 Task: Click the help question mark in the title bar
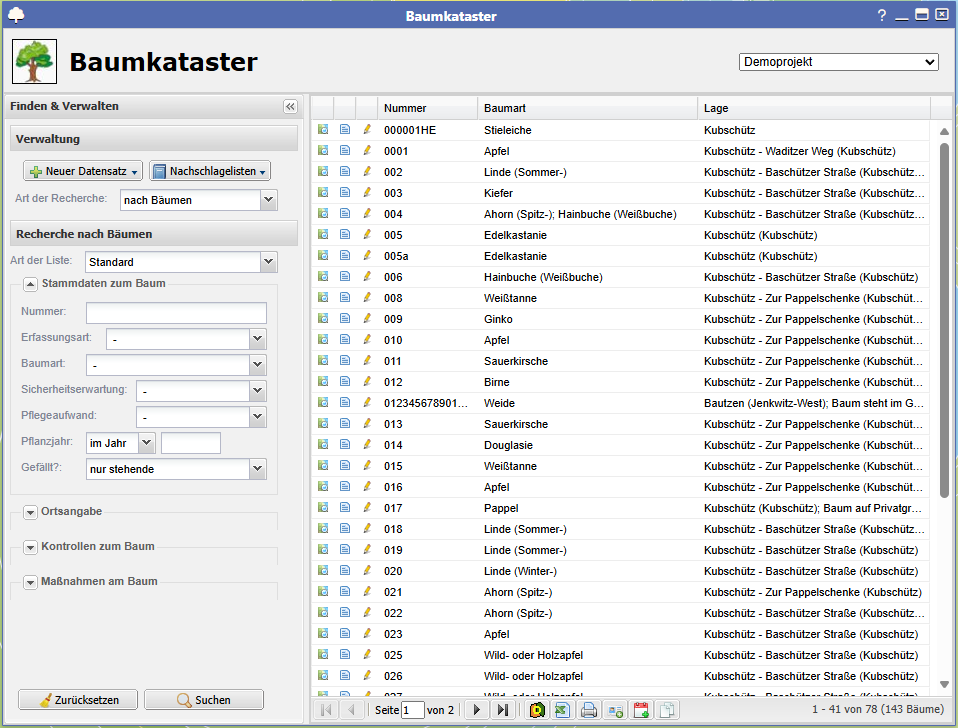[882, 15]
